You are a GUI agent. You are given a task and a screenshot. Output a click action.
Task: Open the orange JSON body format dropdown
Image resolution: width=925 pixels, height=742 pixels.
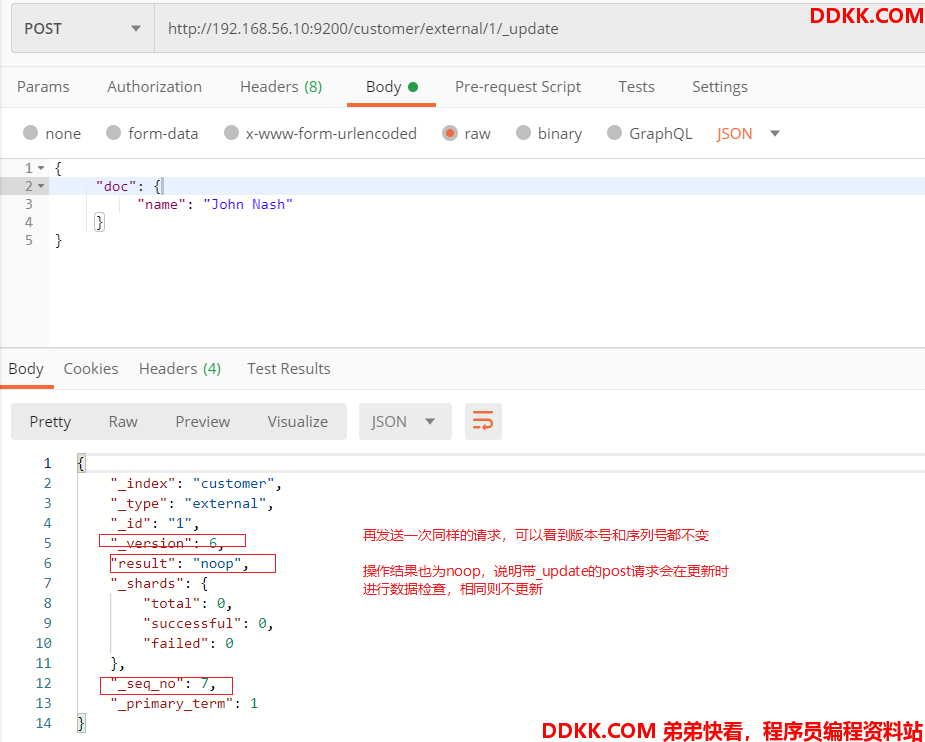pyautogui.click(x=748, y=133)
